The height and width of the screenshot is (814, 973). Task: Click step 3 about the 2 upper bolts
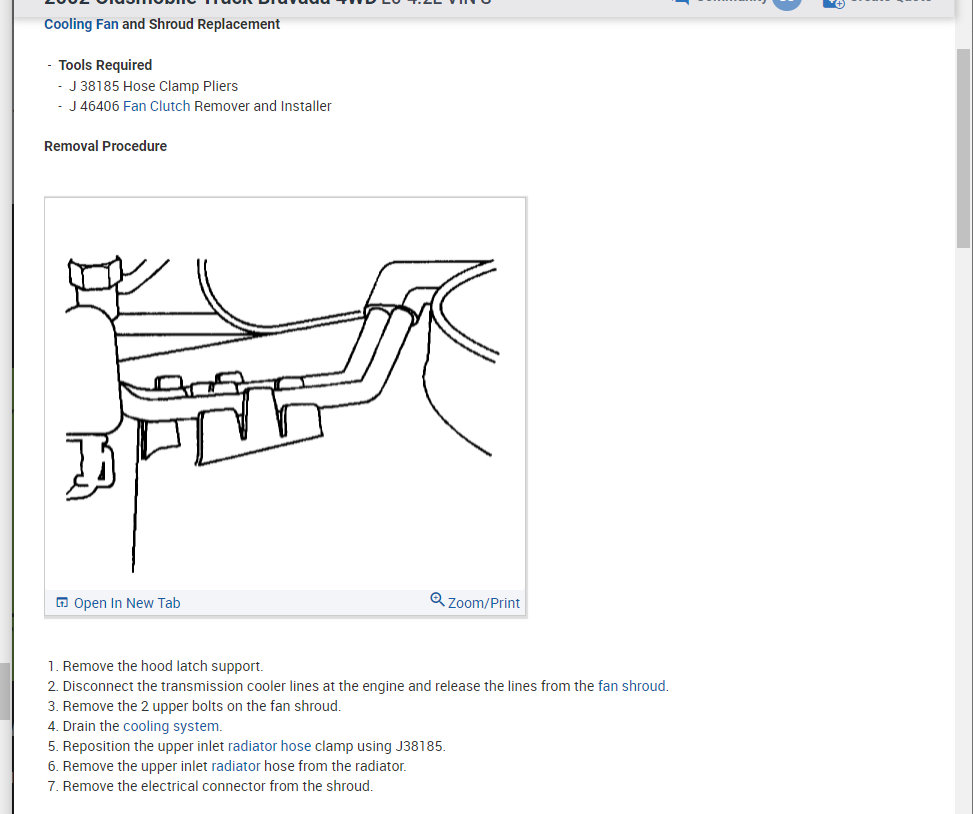202,706
